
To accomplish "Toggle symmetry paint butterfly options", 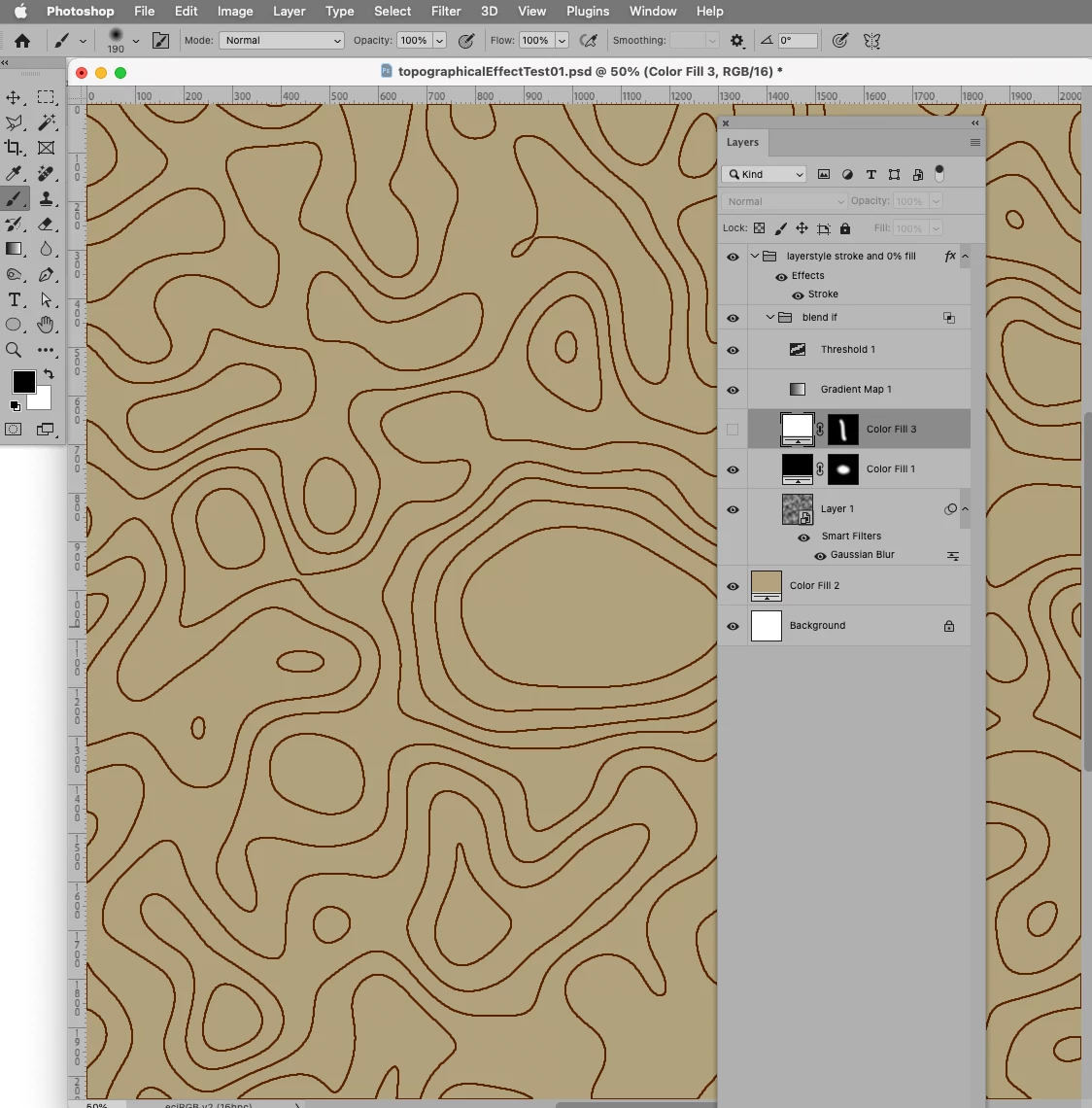I will coord(871,40).
